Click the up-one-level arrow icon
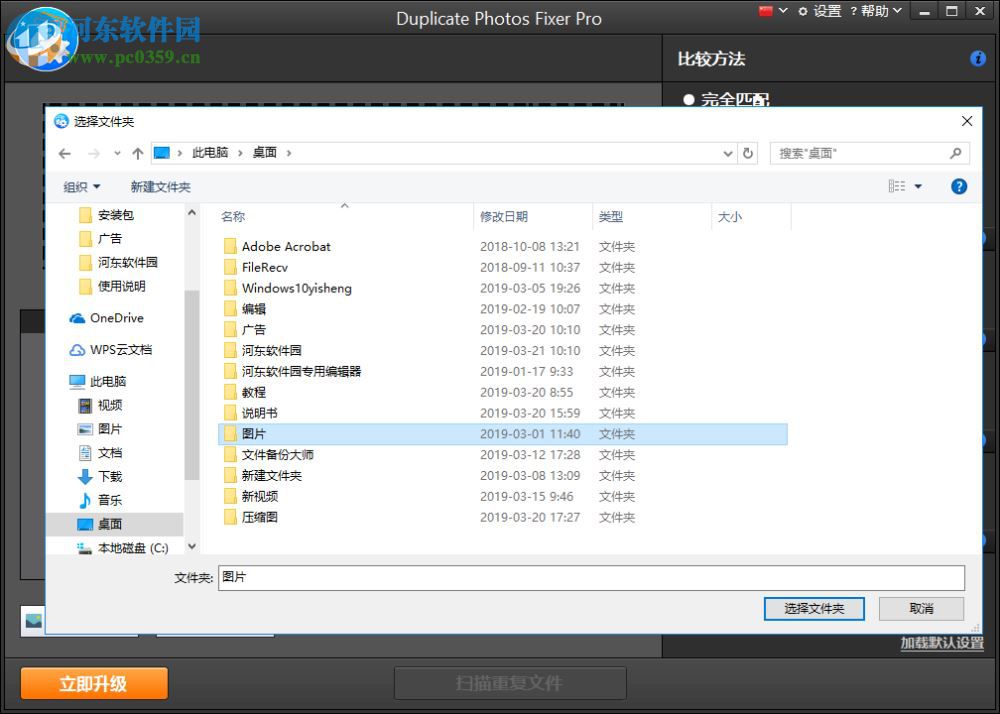This screenshot has height=714, width=1000. click(x=137, y=153)
